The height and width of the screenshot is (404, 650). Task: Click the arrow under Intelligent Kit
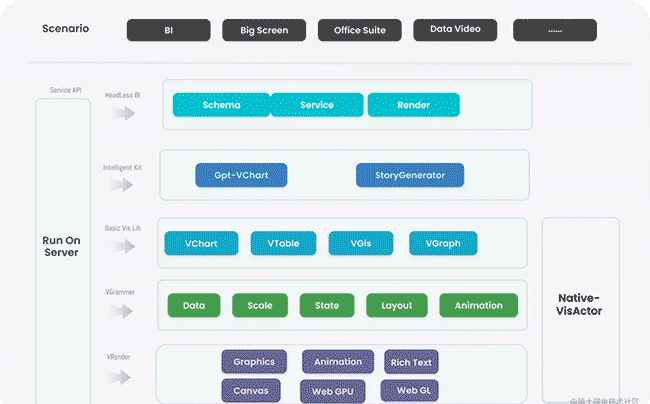click(122, 185)
